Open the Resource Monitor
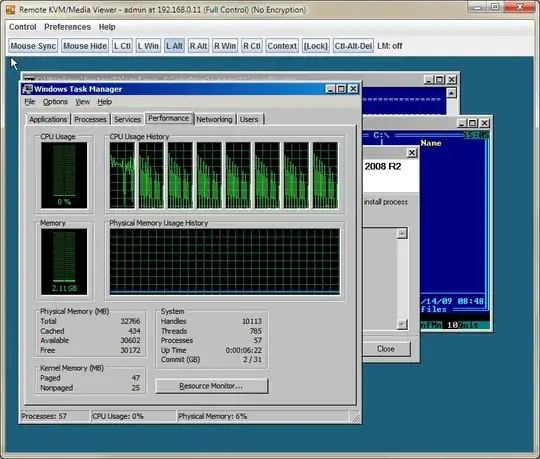The image size is (540, 459). coord(211,386)
